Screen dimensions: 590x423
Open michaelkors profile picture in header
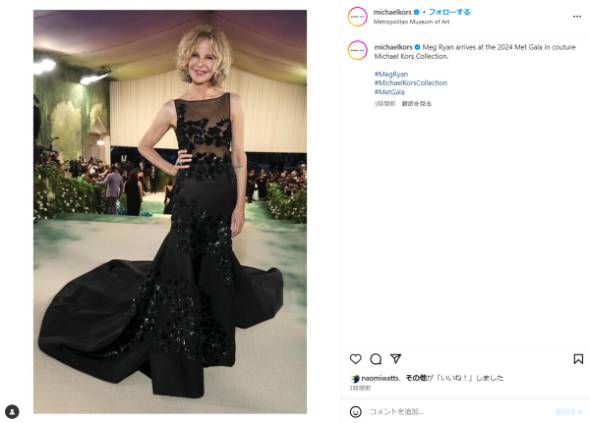point(357,17)
